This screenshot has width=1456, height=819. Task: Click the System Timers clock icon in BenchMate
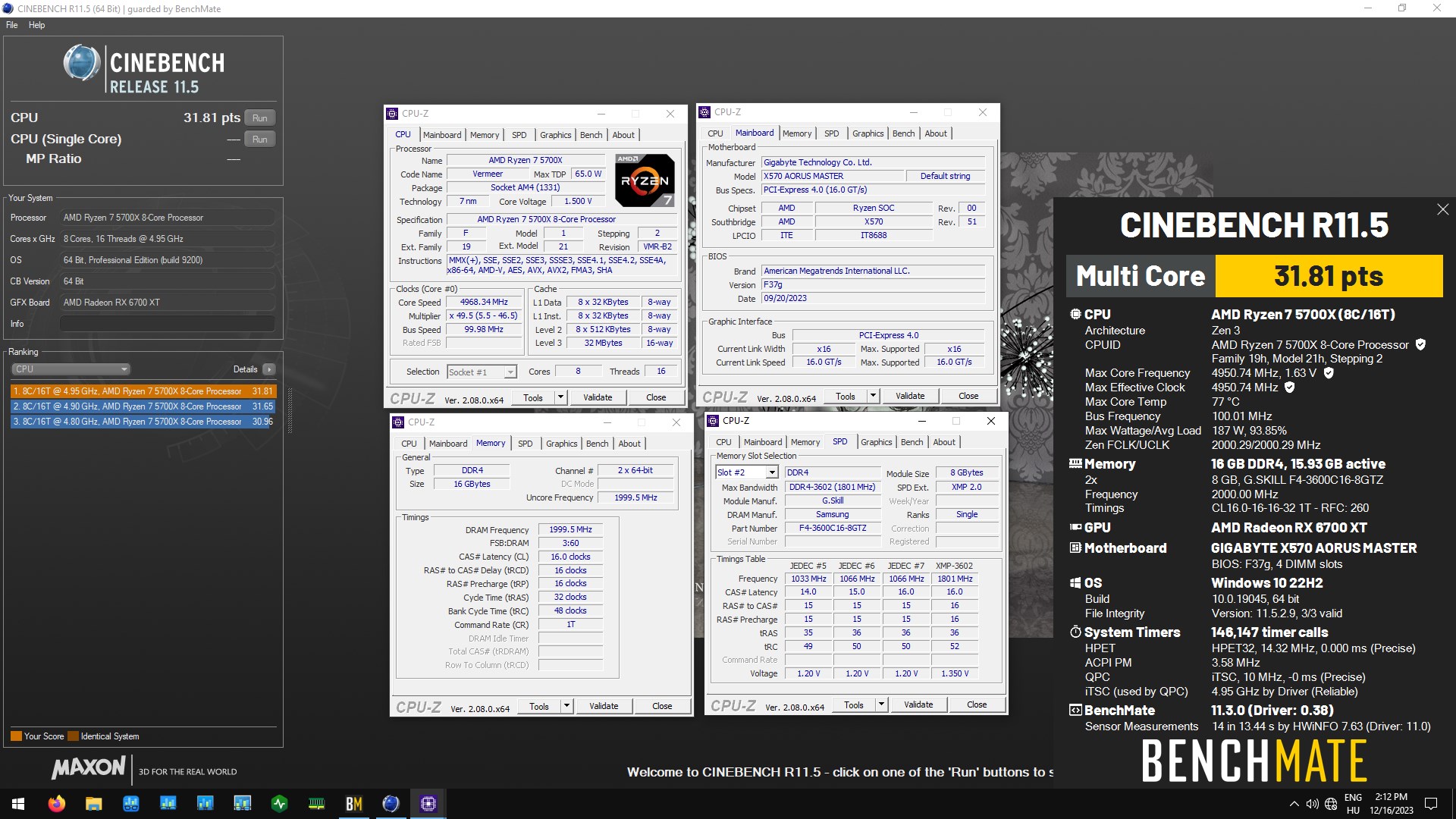(1075, 632)
